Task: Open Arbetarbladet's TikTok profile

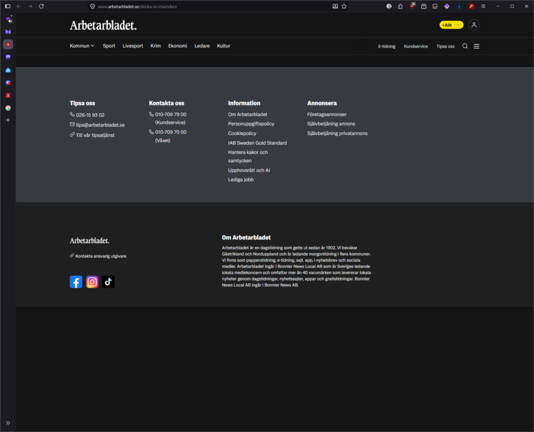Action: click(x=108, y=282)
